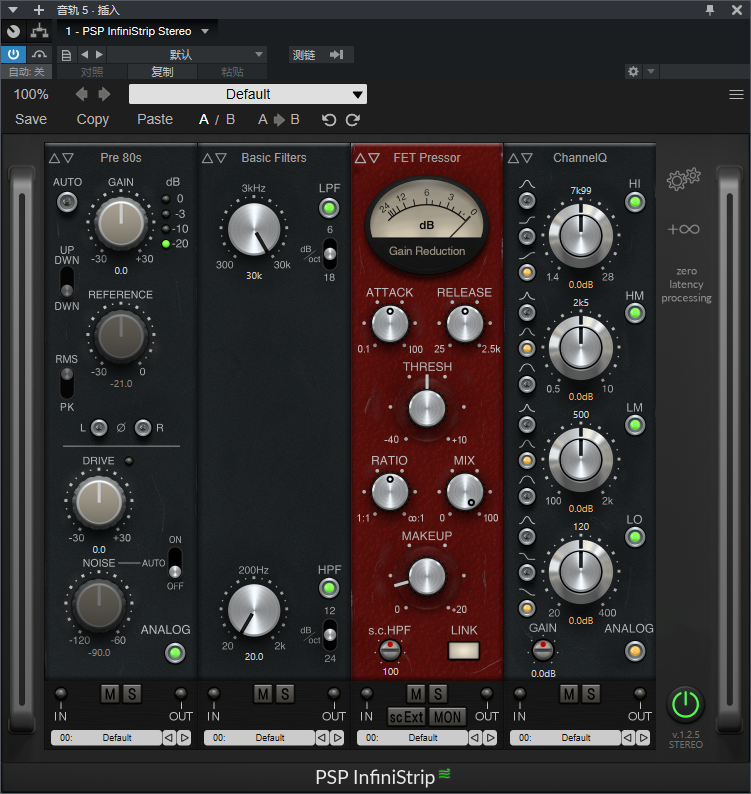The height and width of the screenshot is (794, 751).
Task: Open the host routing icon next to plugin name
Action: pos(39,31)
